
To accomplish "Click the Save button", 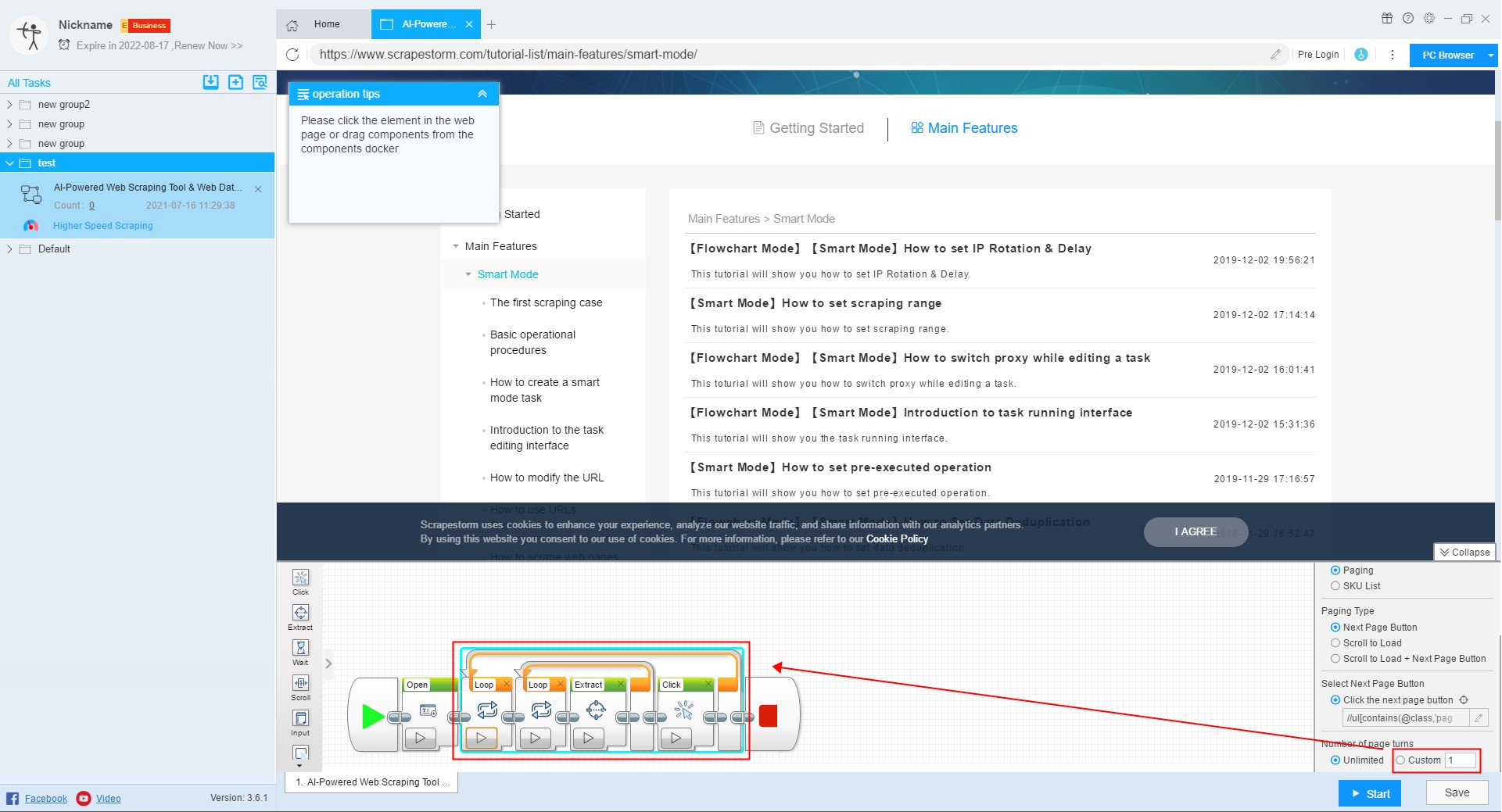I will click(x=1457, y=792).
